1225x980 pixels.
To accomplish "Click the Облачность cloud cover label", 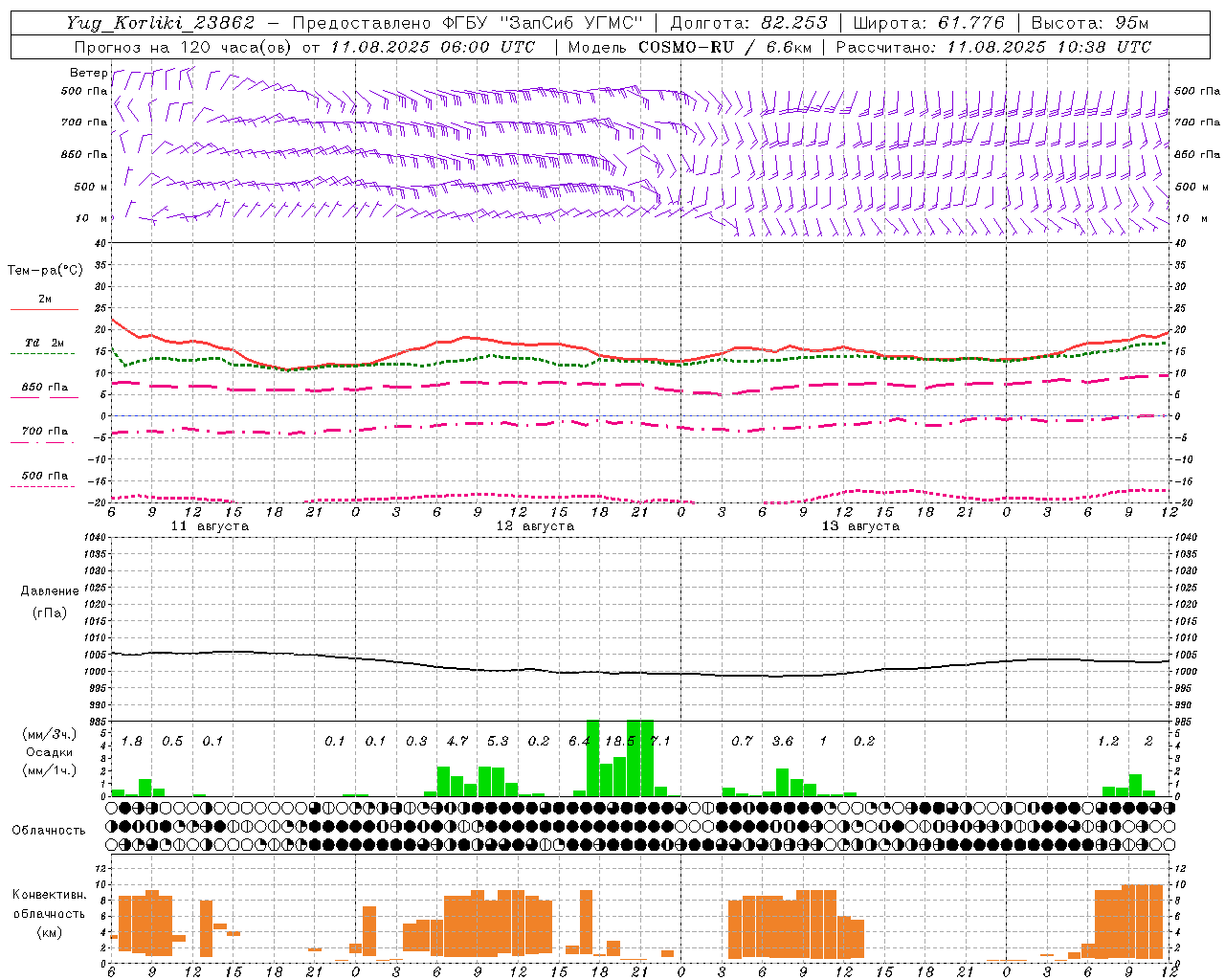I will coord(49,830).
